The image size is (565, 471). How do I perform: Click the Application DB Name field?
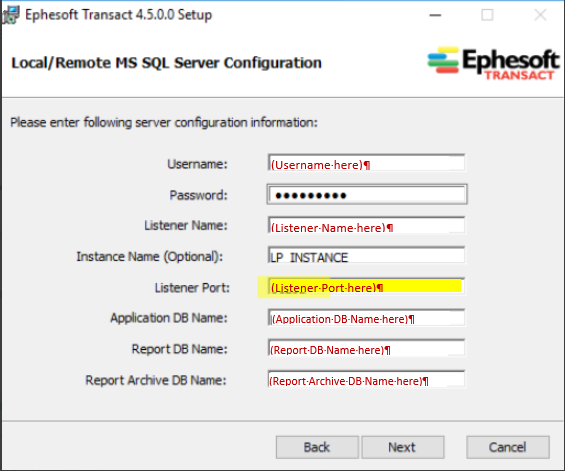[366, 318]
